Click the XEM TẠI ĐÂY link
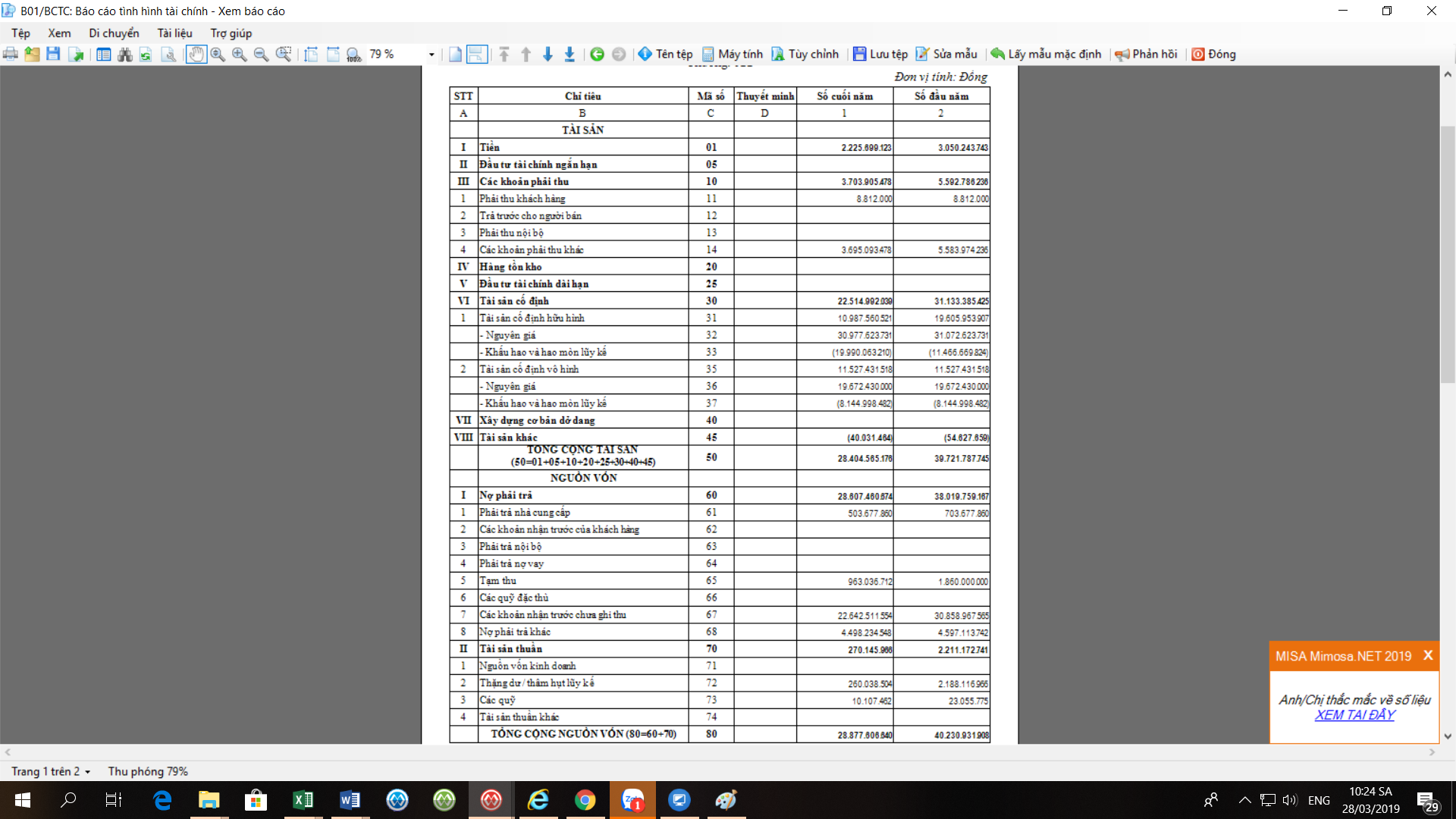1456x819 pixels. [x=1354, y=715]
